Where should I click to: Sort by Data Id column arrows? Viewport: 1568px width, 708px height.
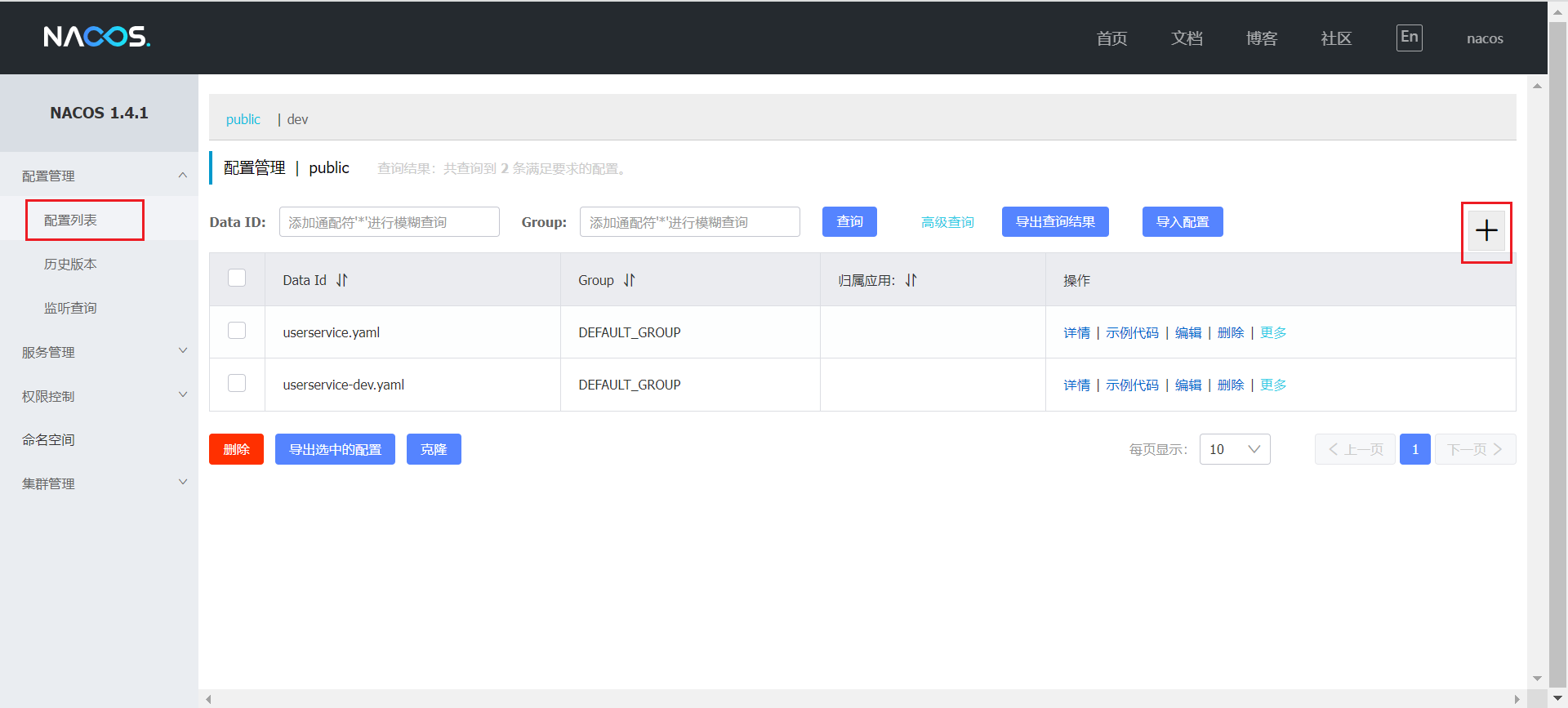(x=341, y=280)
